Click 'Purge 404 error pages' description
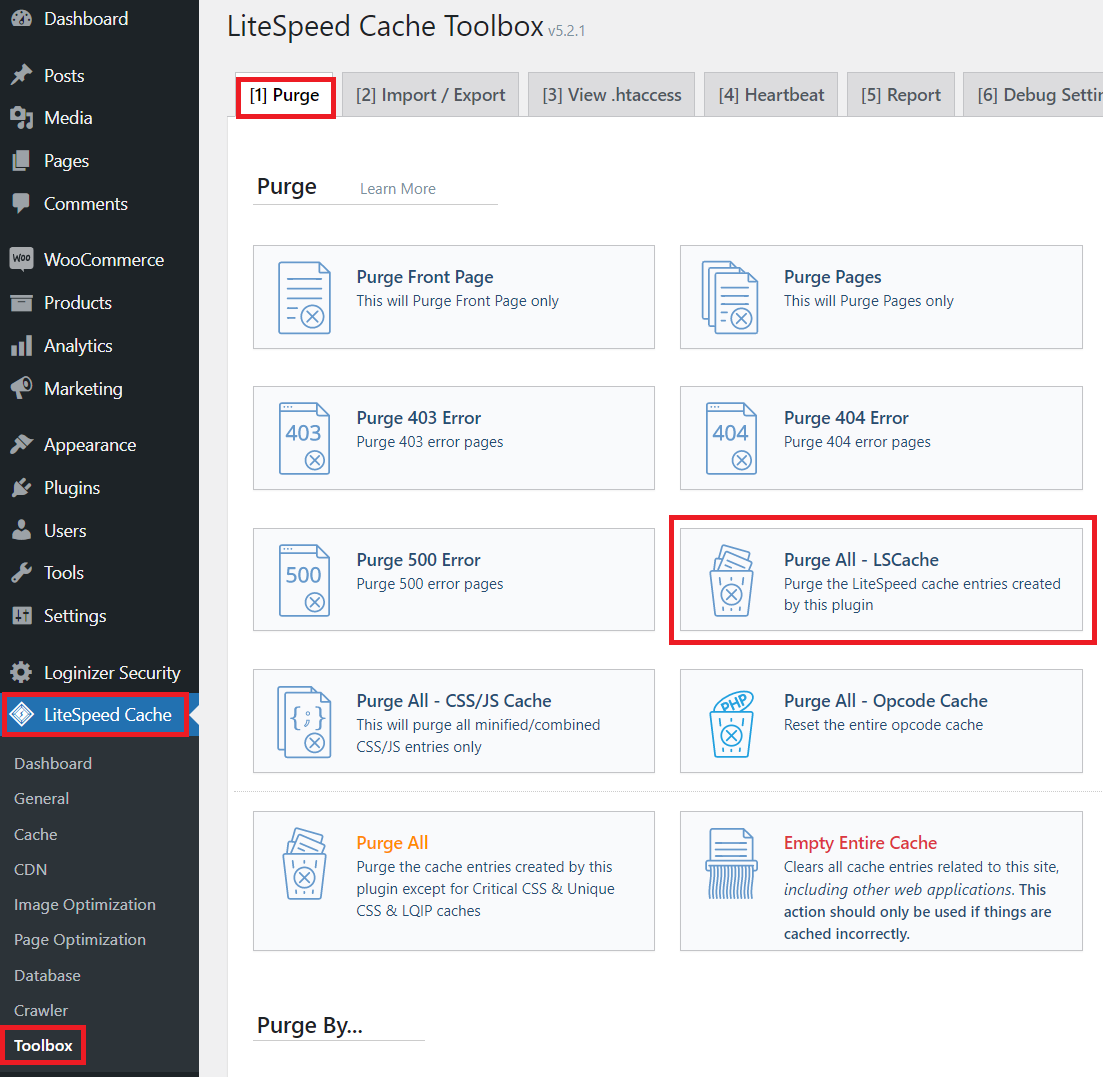 click(857, 442)
